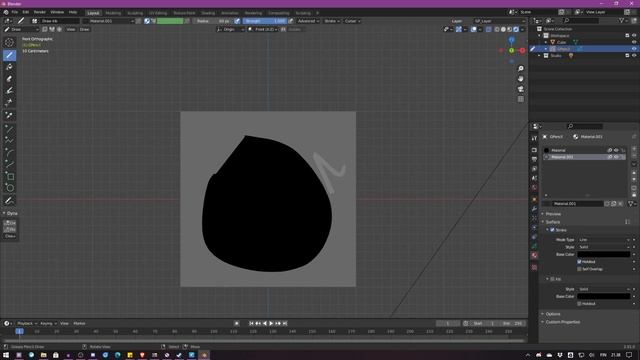Viewport: 640px width, 360px height.
Task: Select the Annotate tool
Action: (9, 201)
